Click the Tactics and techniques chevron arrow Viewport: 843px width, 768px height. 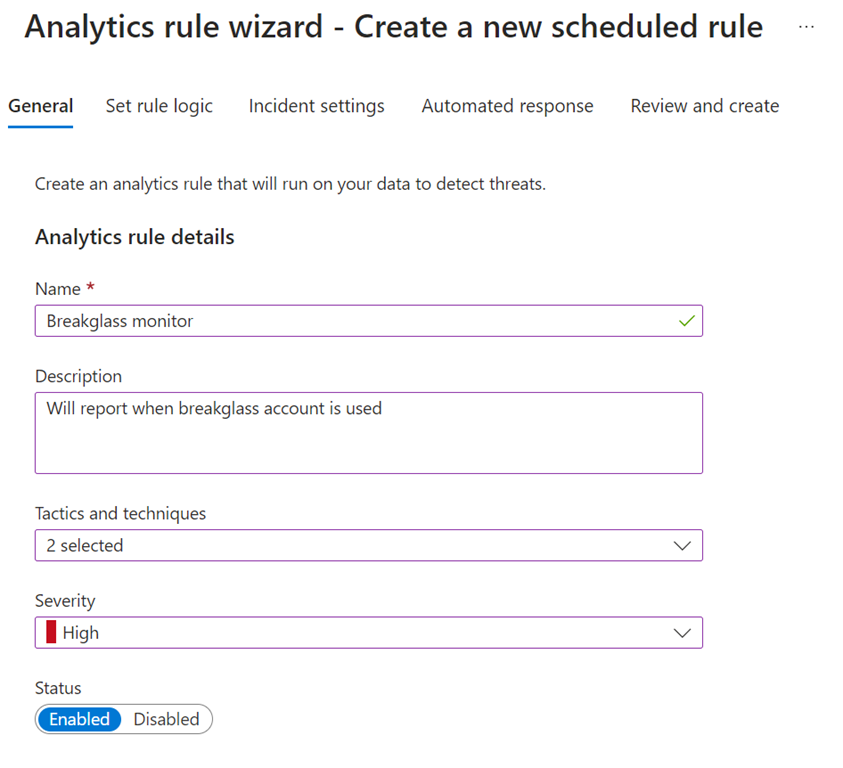[682, 546]
